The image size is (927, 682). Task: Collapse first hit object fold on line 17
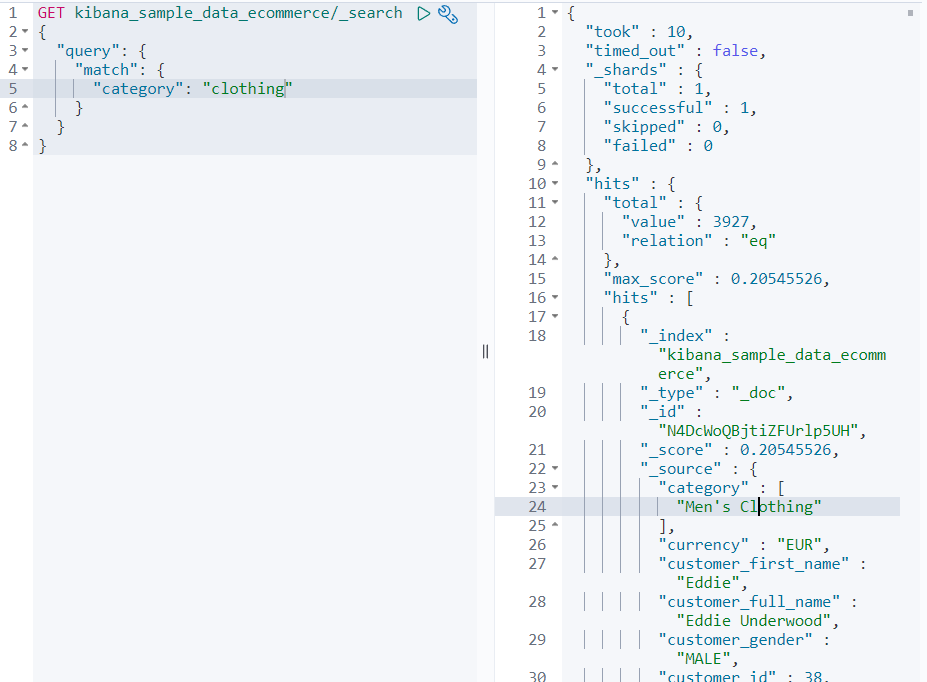click(555, 317)
